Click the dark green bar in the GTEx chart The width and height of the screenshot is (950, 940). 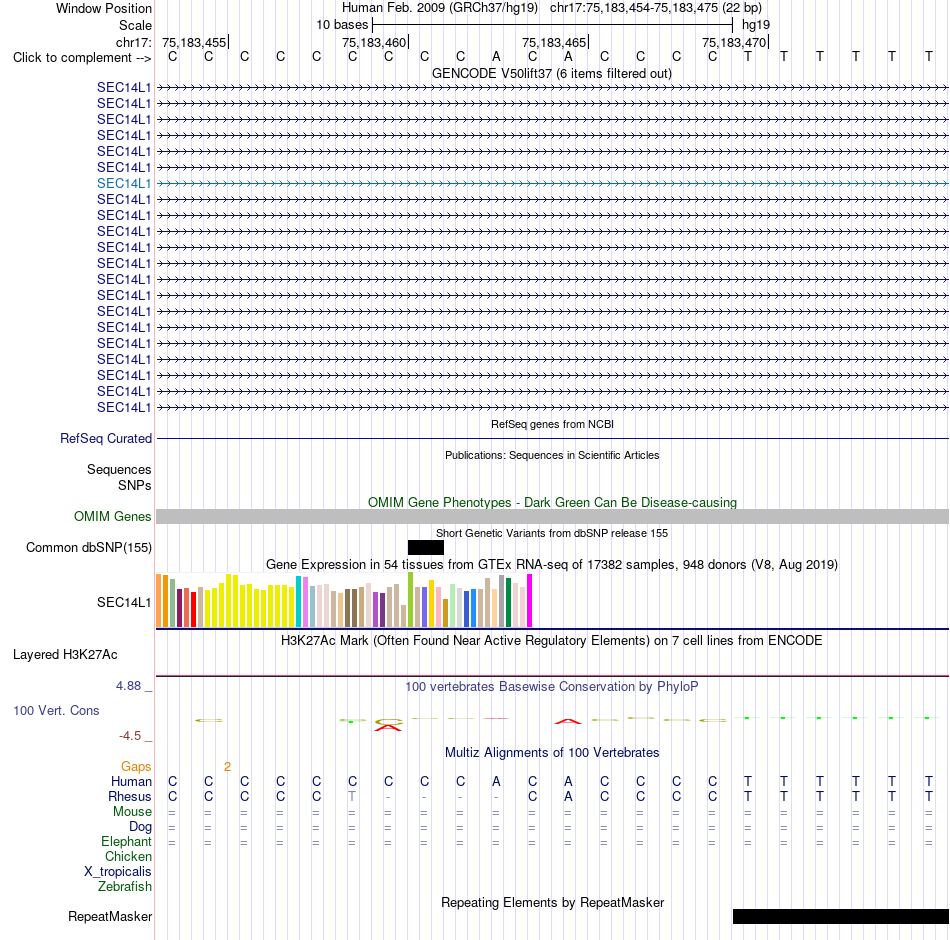point(508,602)
